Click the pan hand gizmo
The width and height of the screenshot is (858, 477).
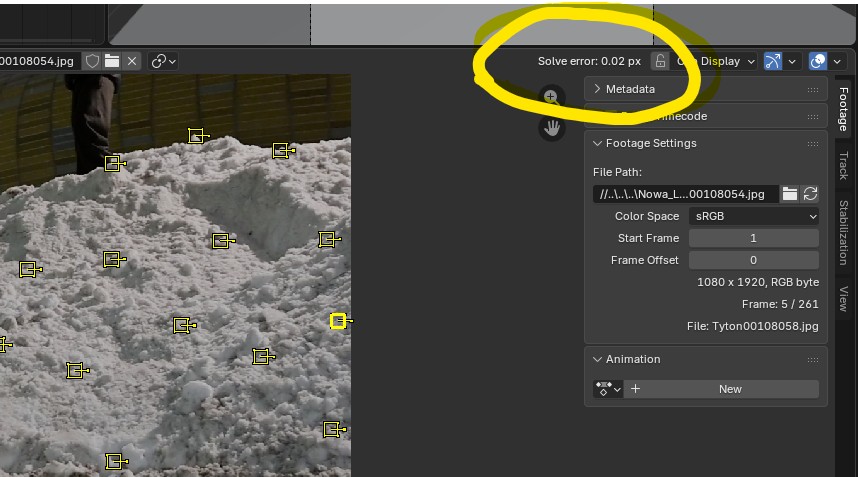[x=551, y=127]
